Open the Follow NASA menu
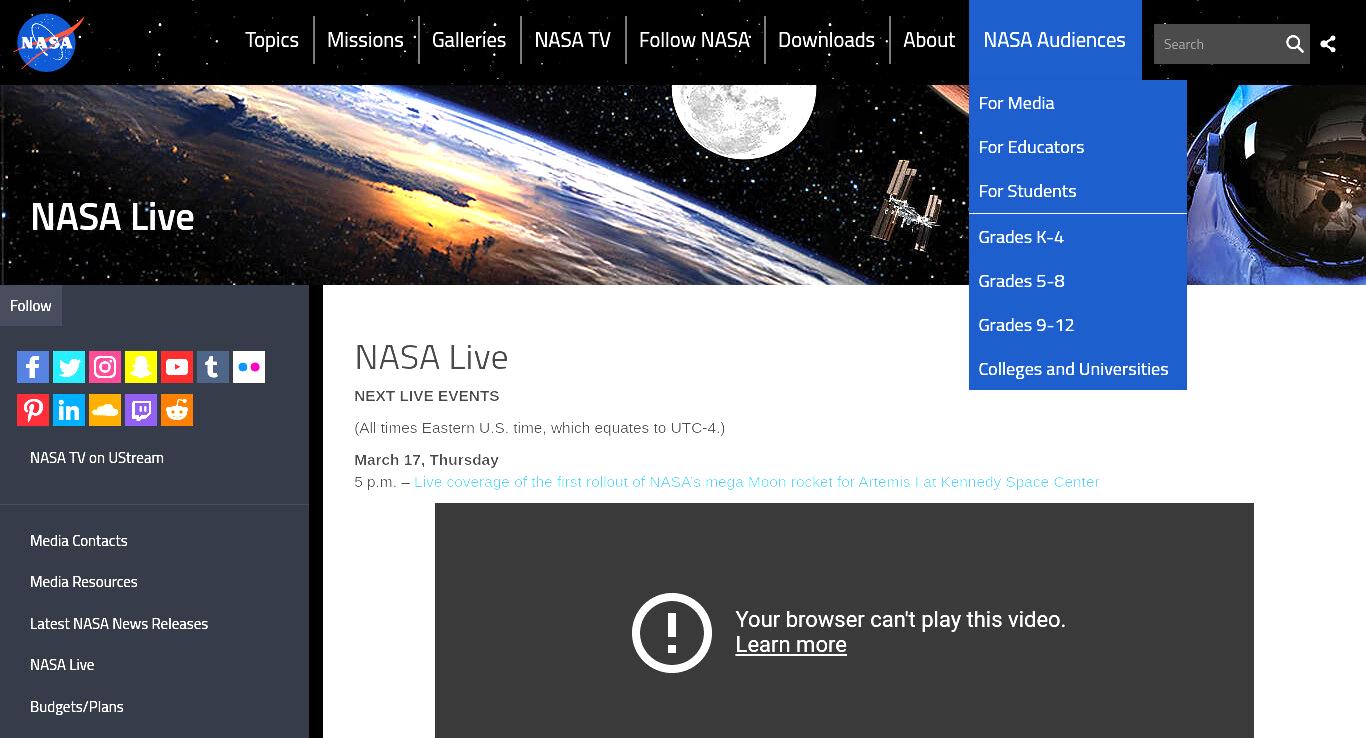This screenshot has width=1366, height=738. [695, 40]
